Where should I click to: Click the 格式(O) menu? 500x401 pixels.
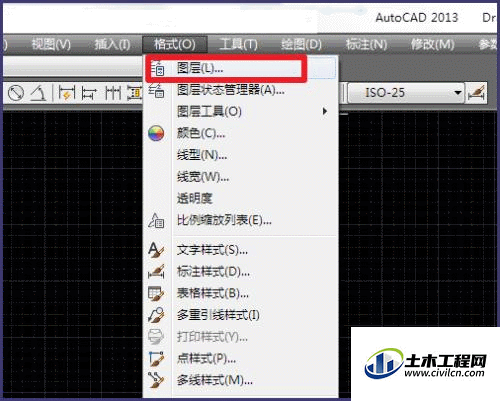[x=175, y=44]
